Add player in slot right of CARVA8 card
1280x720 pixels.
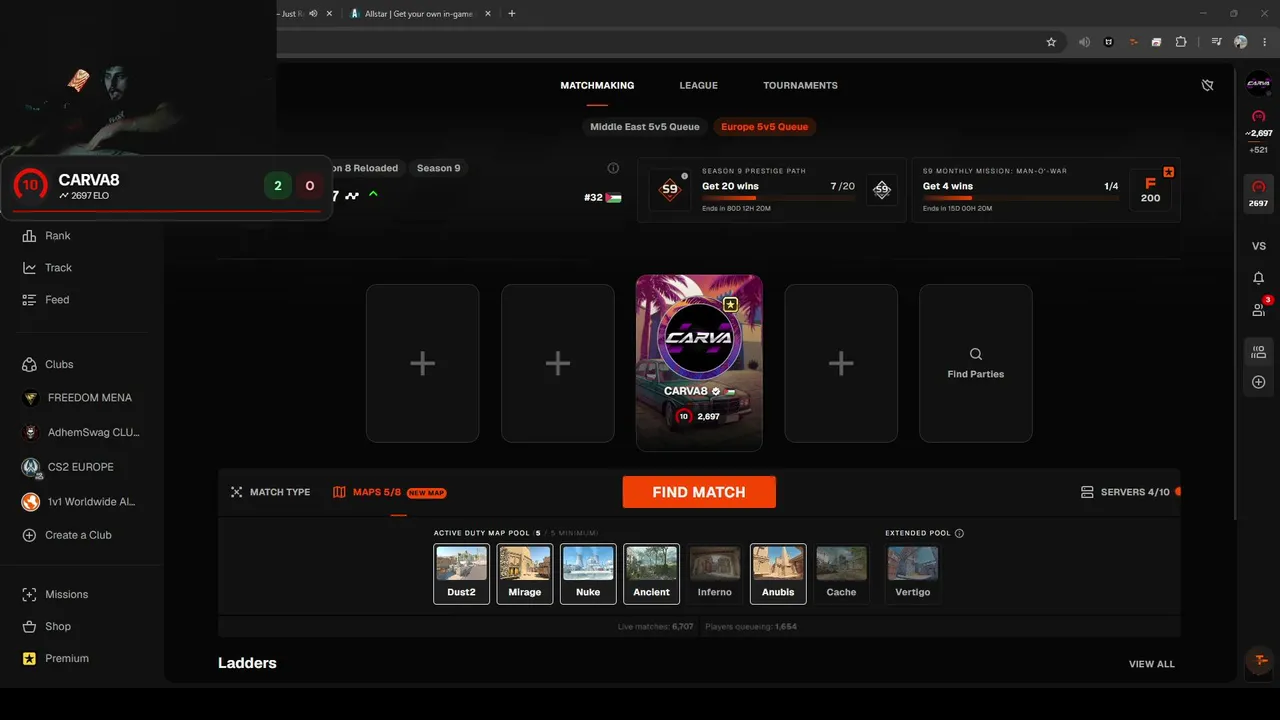(x=840, y=363)
